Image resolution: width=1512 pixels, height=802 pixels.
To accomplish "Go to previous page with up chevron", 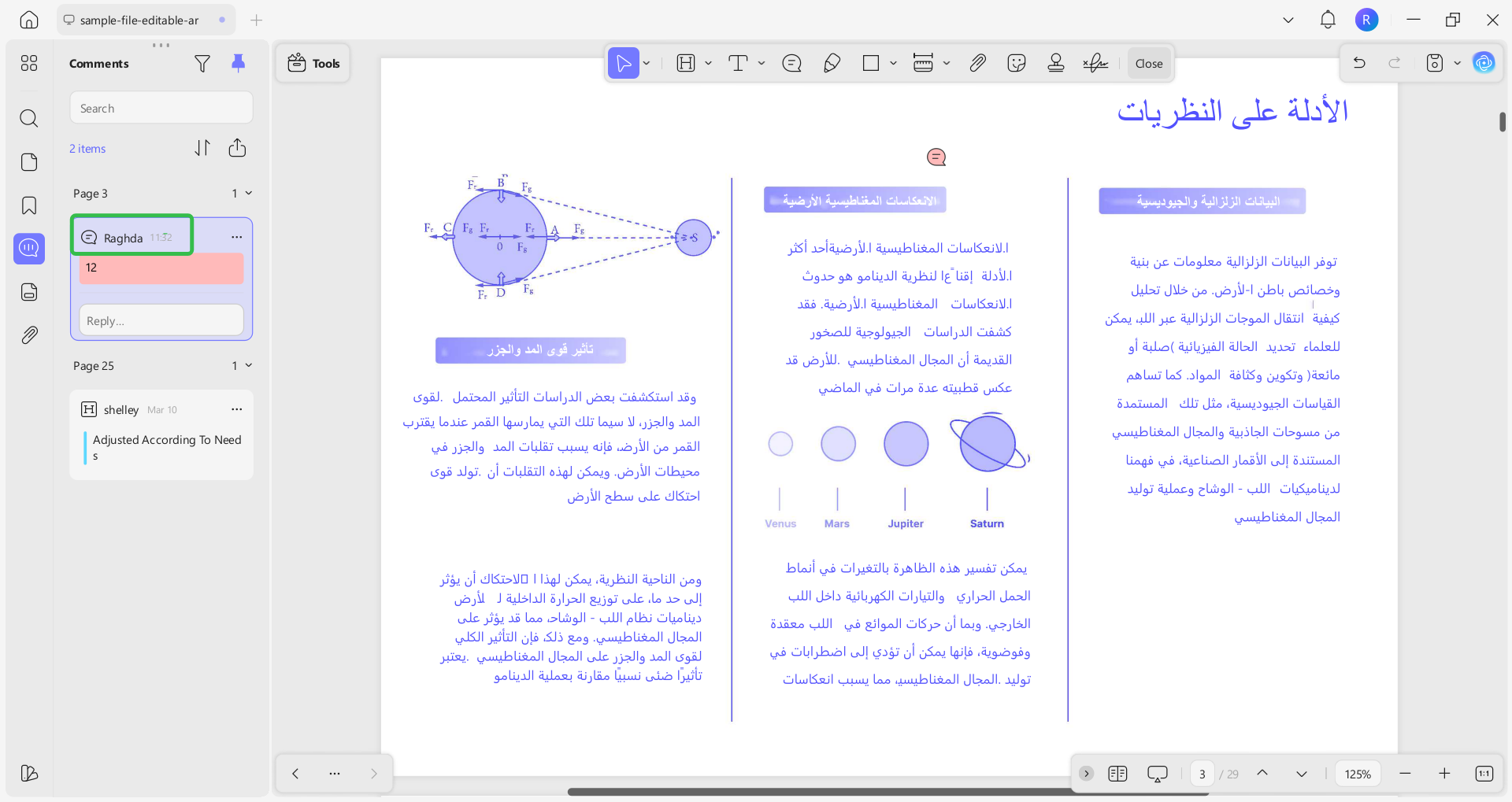I will click(1262, 774).
